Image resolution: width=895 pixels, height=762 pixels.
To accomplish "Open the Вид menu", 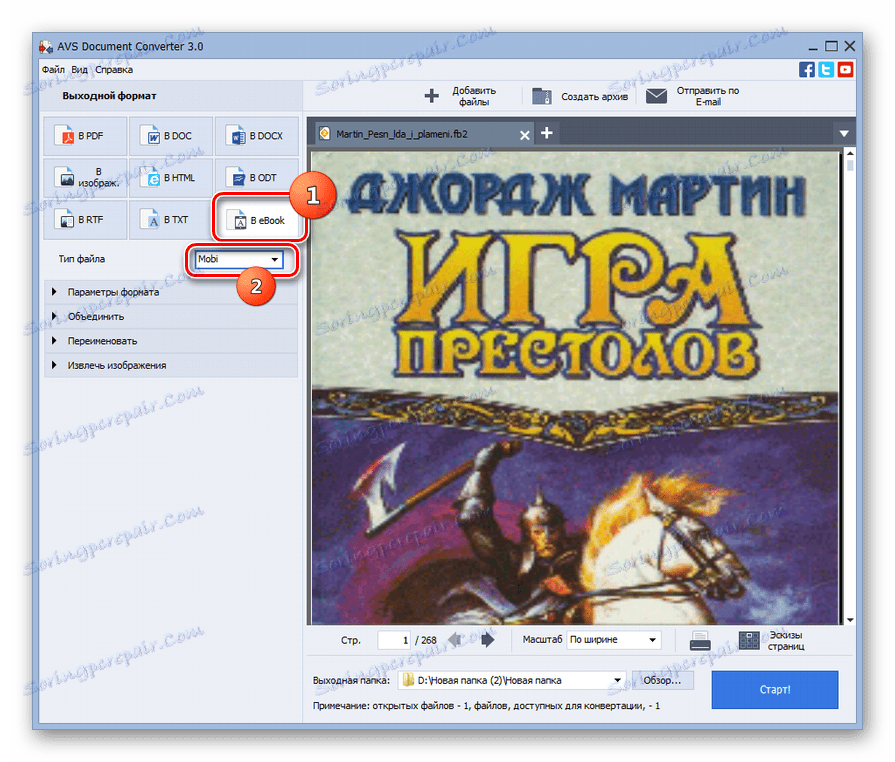I will tap(79, 70).
